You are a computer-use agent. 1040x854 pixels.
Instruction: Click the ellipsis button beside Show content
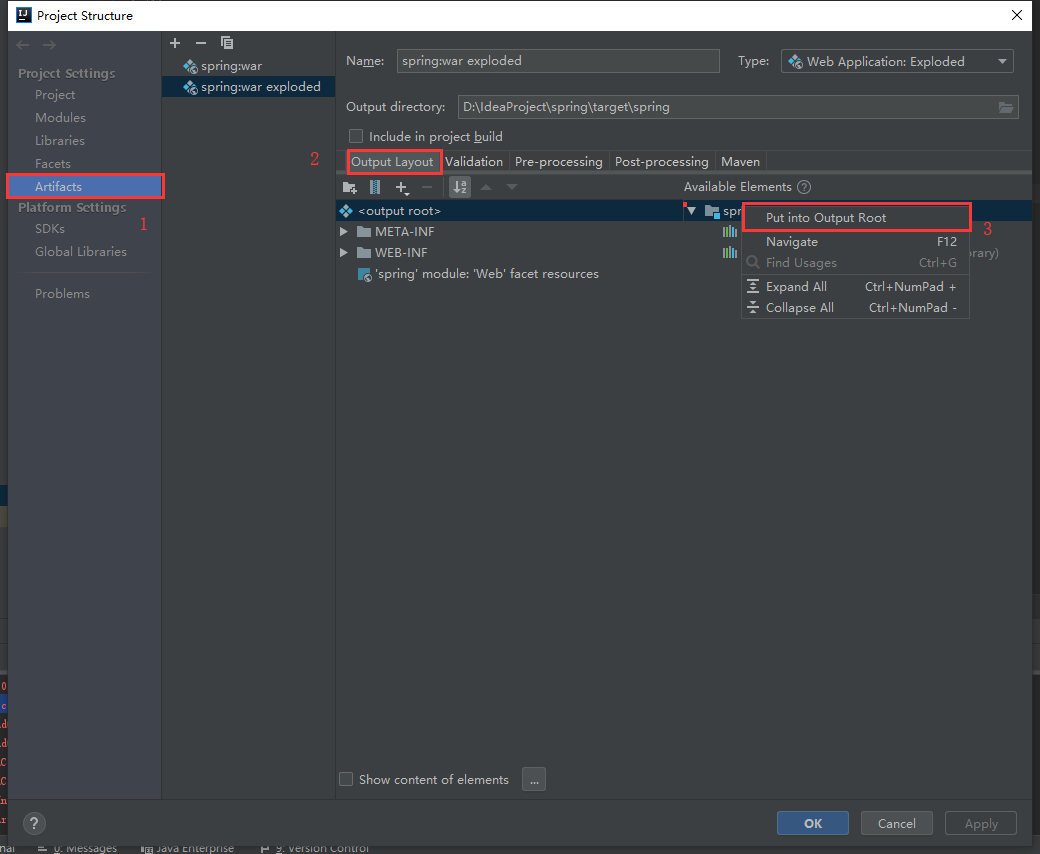click(x=534, y=780)
